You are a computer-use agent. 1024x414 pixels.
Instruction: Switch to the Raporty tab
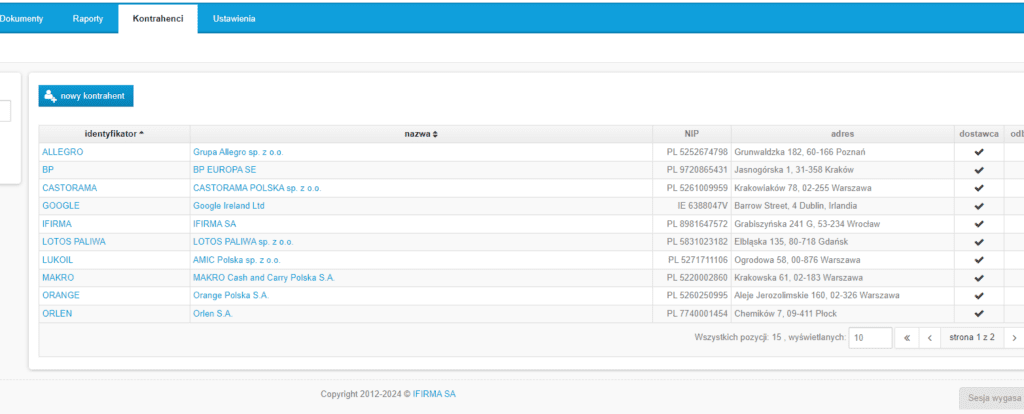pos(88,19)
